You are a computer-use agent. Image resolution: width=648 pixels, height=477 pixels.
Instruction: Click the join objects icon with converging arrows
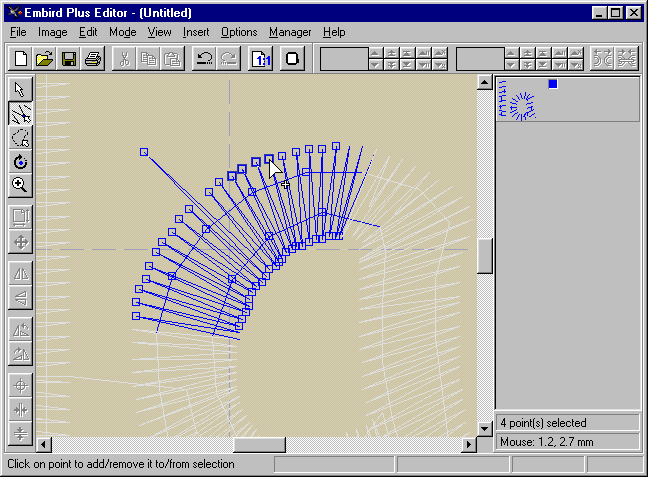point(627,58)
